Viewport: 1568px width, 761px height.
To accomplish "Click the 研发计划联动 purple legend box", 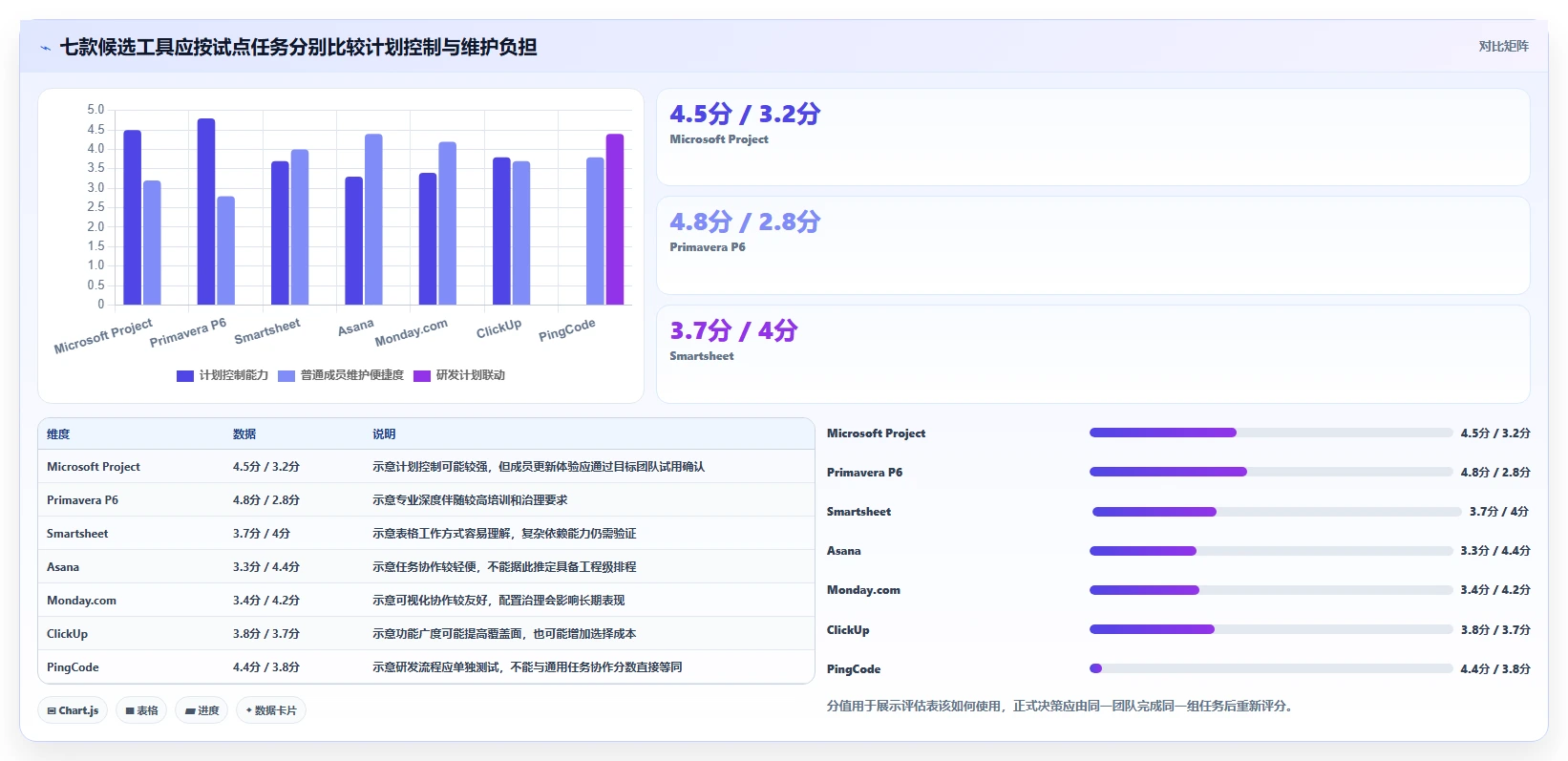I will point(422,376).
